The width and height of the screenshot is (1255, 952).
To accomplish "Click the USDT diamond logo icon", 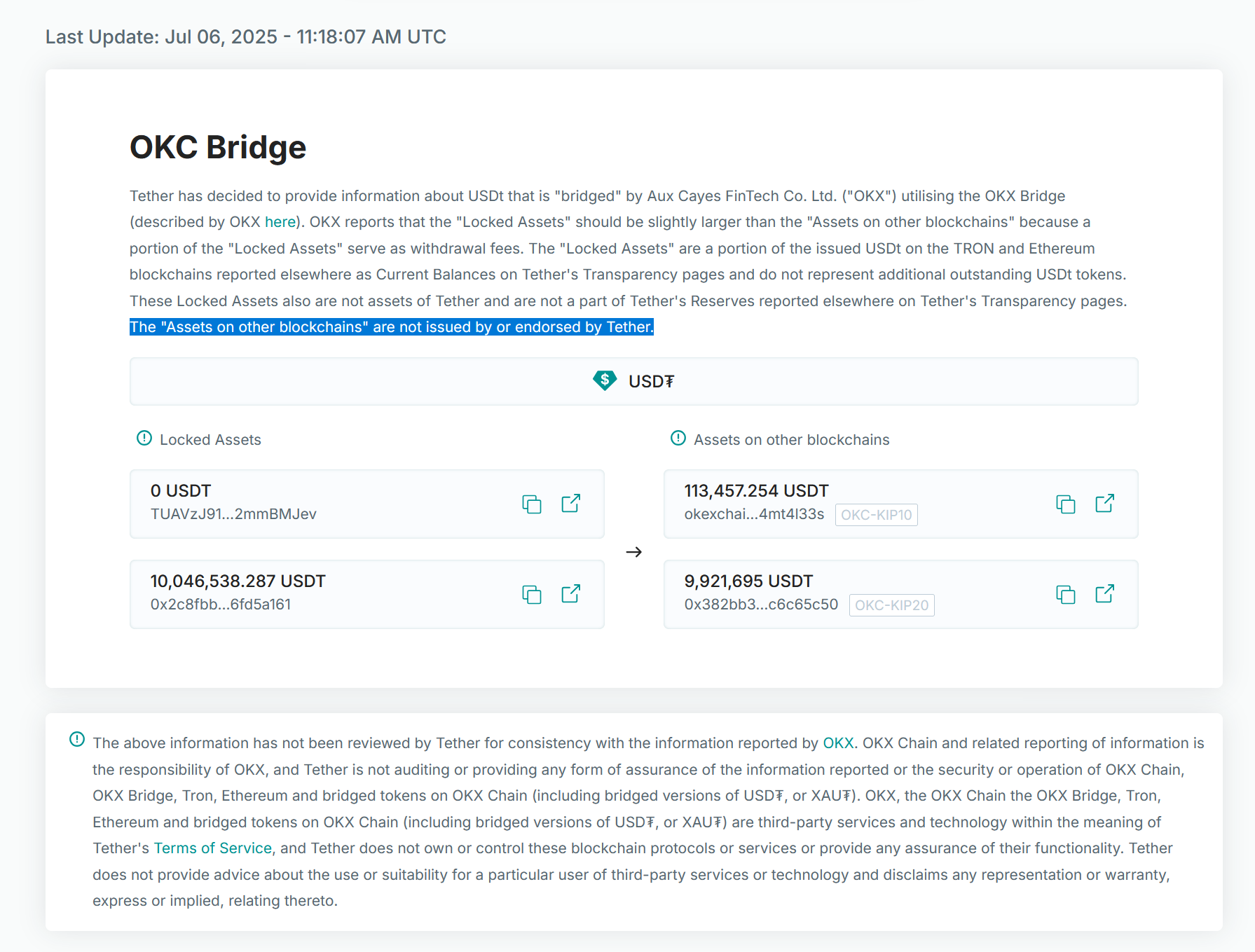I will (605, 380).
